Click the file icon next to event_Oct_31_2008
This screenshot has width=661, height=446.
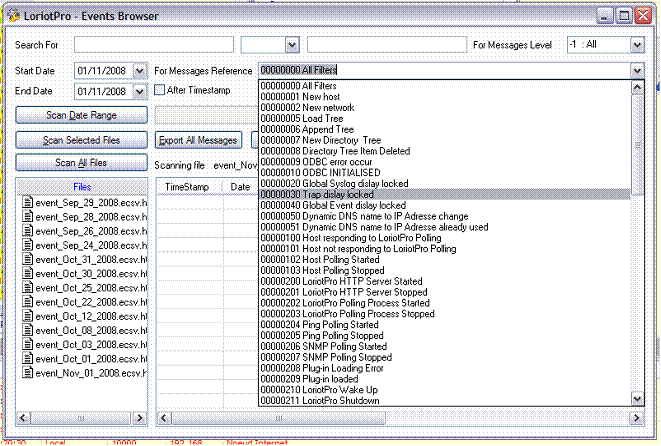[27, 259]
